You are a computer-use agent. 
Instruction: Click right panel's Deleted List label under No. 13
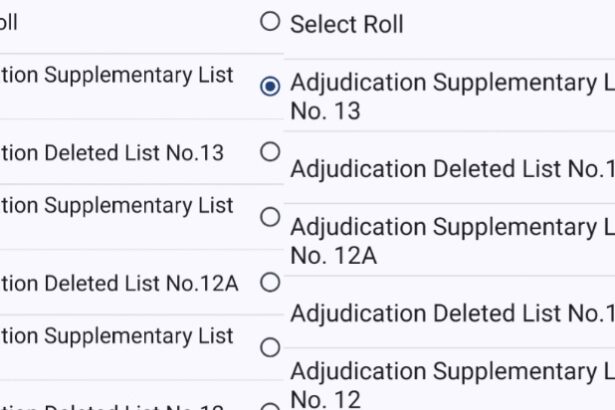pos(450,169)
